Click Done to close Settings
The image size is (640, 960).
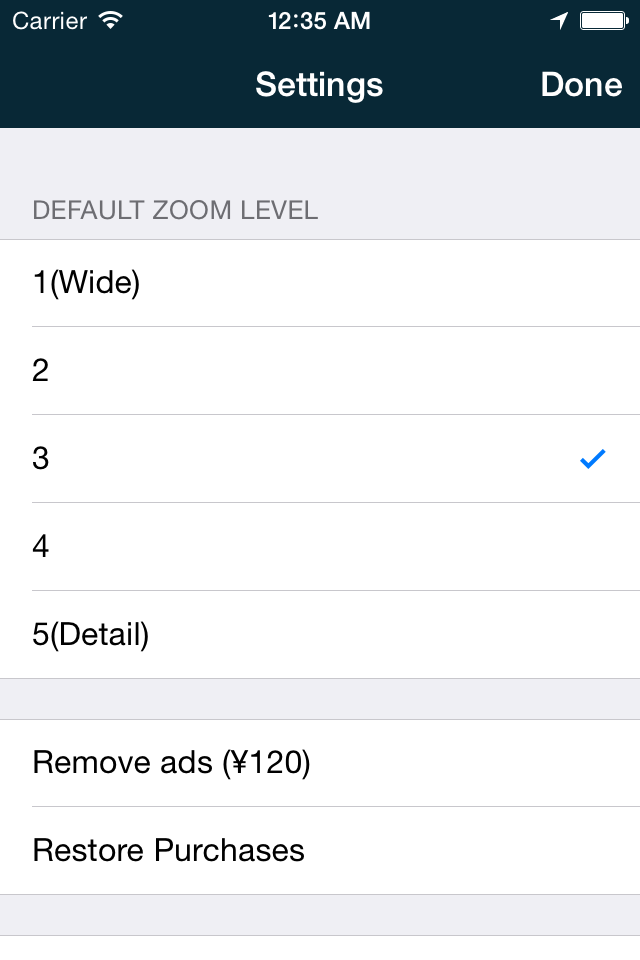[581, 84]
